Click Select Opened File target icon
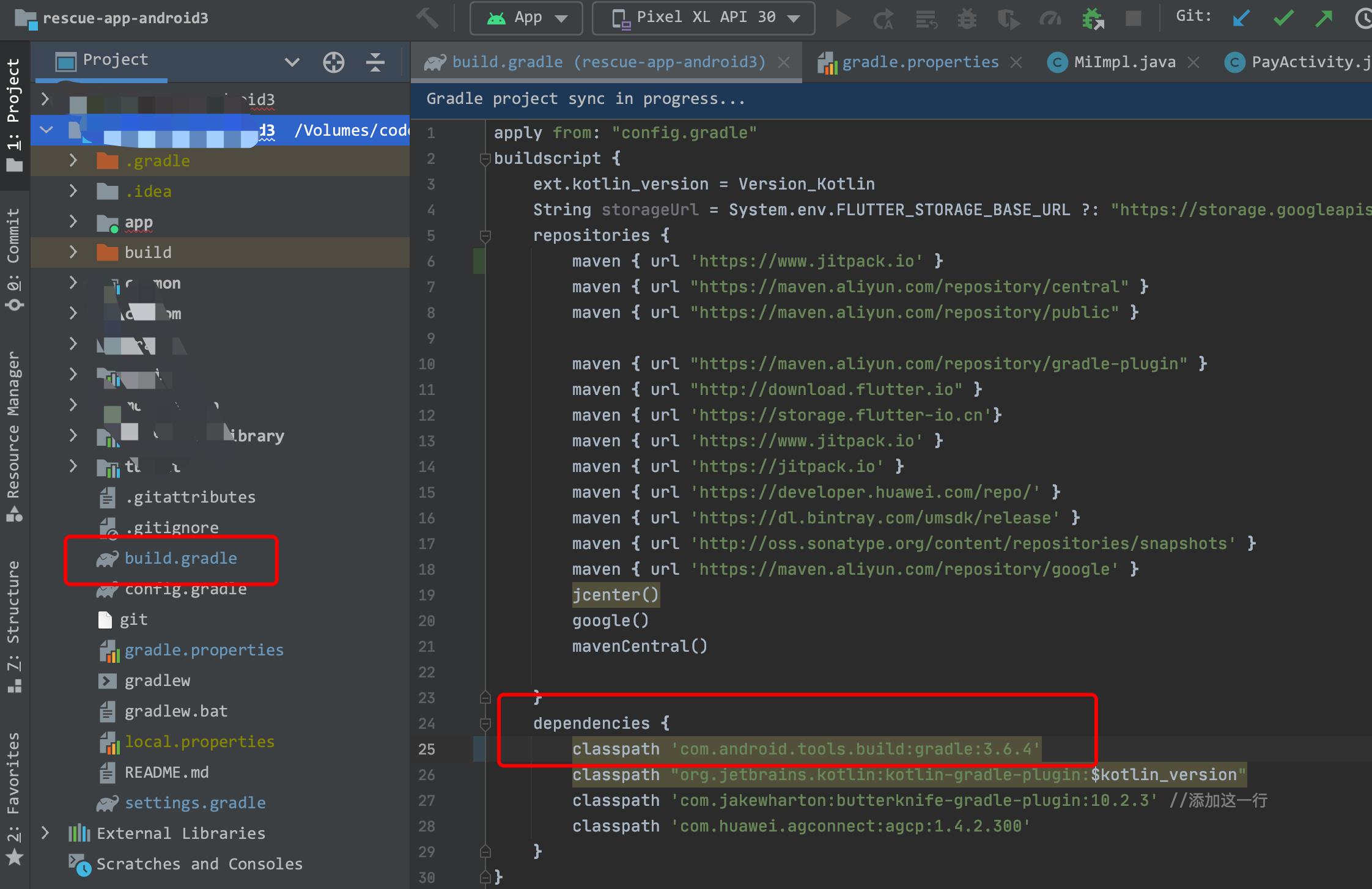Image resolution: width=1372 pixels, height=889 pixels. coord(334,62)
